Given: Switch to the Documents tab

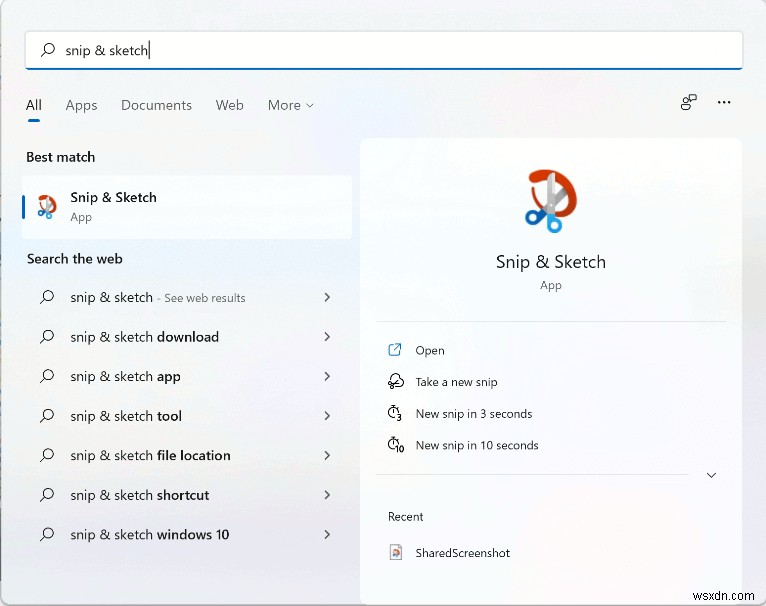Looking at the screenshot, I should pos(156,105).
